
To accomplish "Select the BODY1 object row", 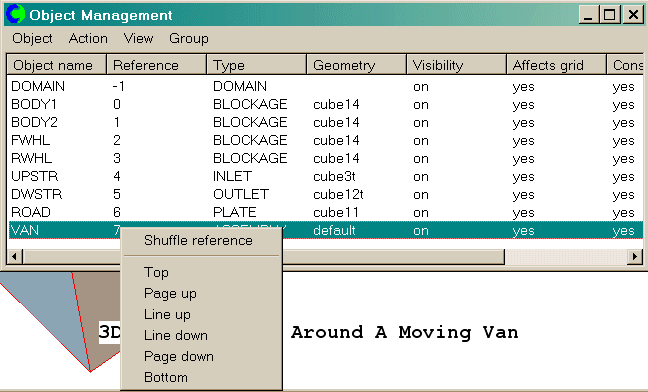I will [x=325, y=105].
